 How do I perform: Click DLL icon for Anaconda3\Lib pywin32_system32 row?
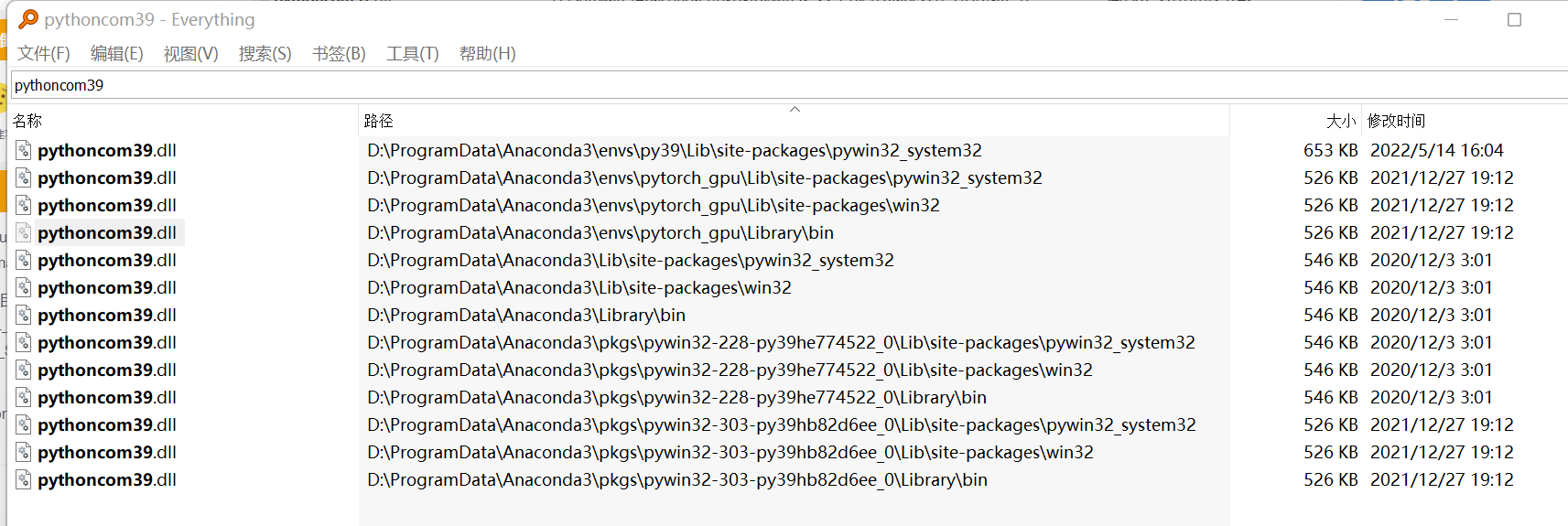pyautogui.click(x=24, y=260)
